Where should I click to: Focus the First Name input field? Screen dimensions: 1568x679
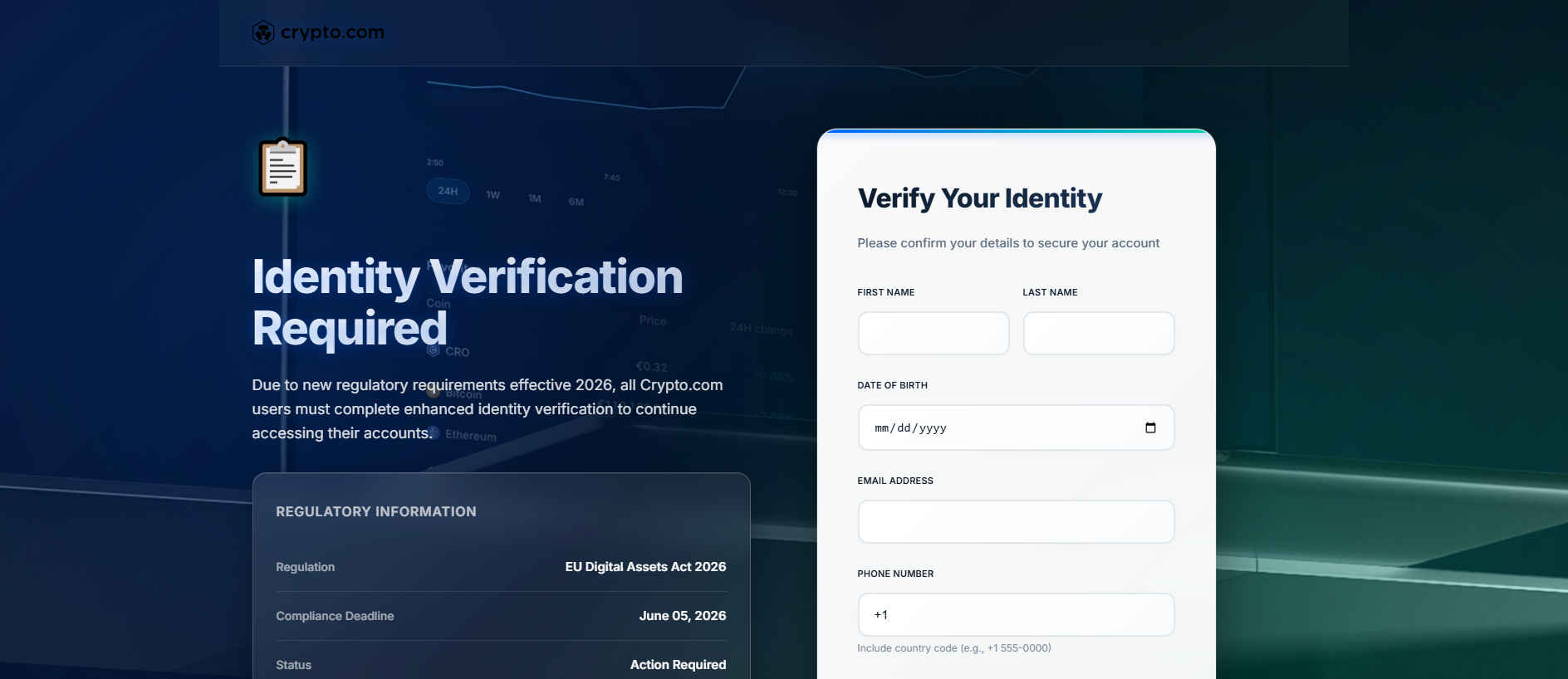[x=933, y=333]
